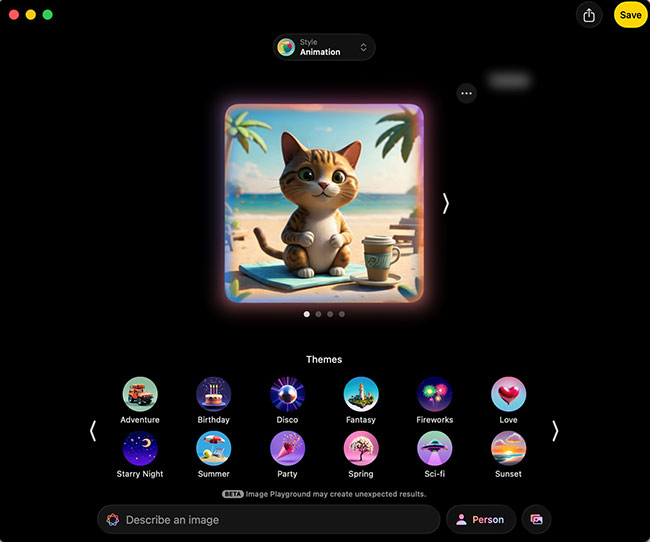
Task: Select the Party theme icon
Action: (287, 448)
